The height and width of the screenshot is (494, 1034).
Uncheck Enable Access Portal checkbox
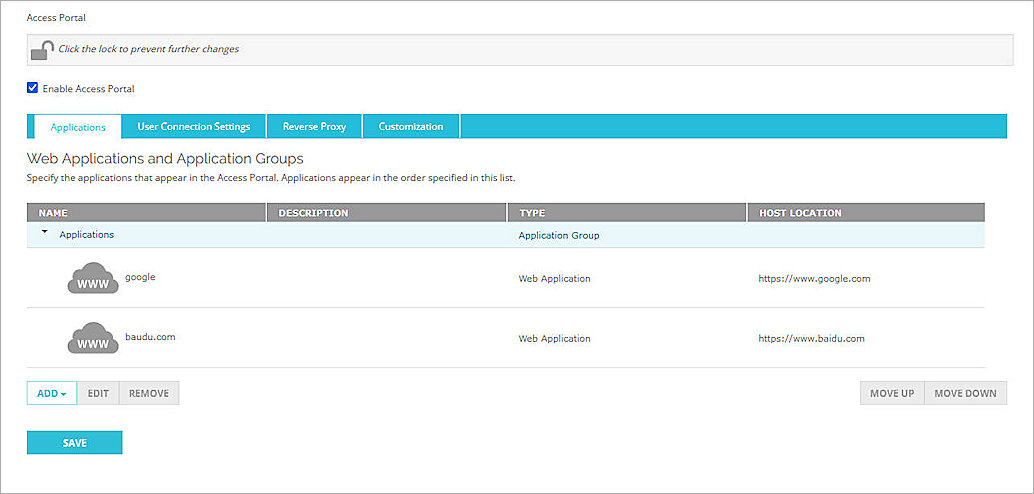[x=32, y=88]
